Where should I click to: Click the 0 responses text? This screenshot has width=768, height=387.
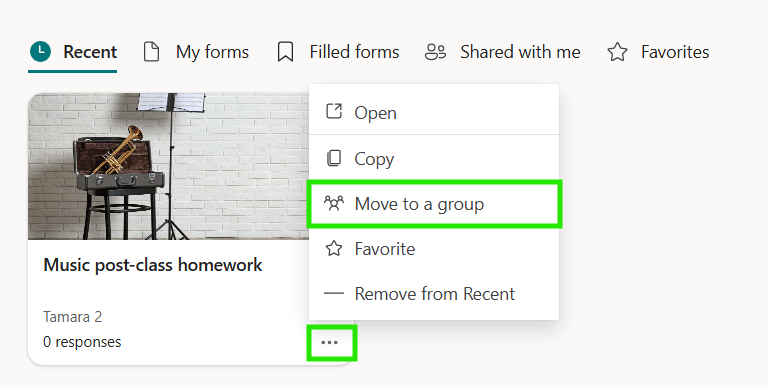click(x=82, y=342)
